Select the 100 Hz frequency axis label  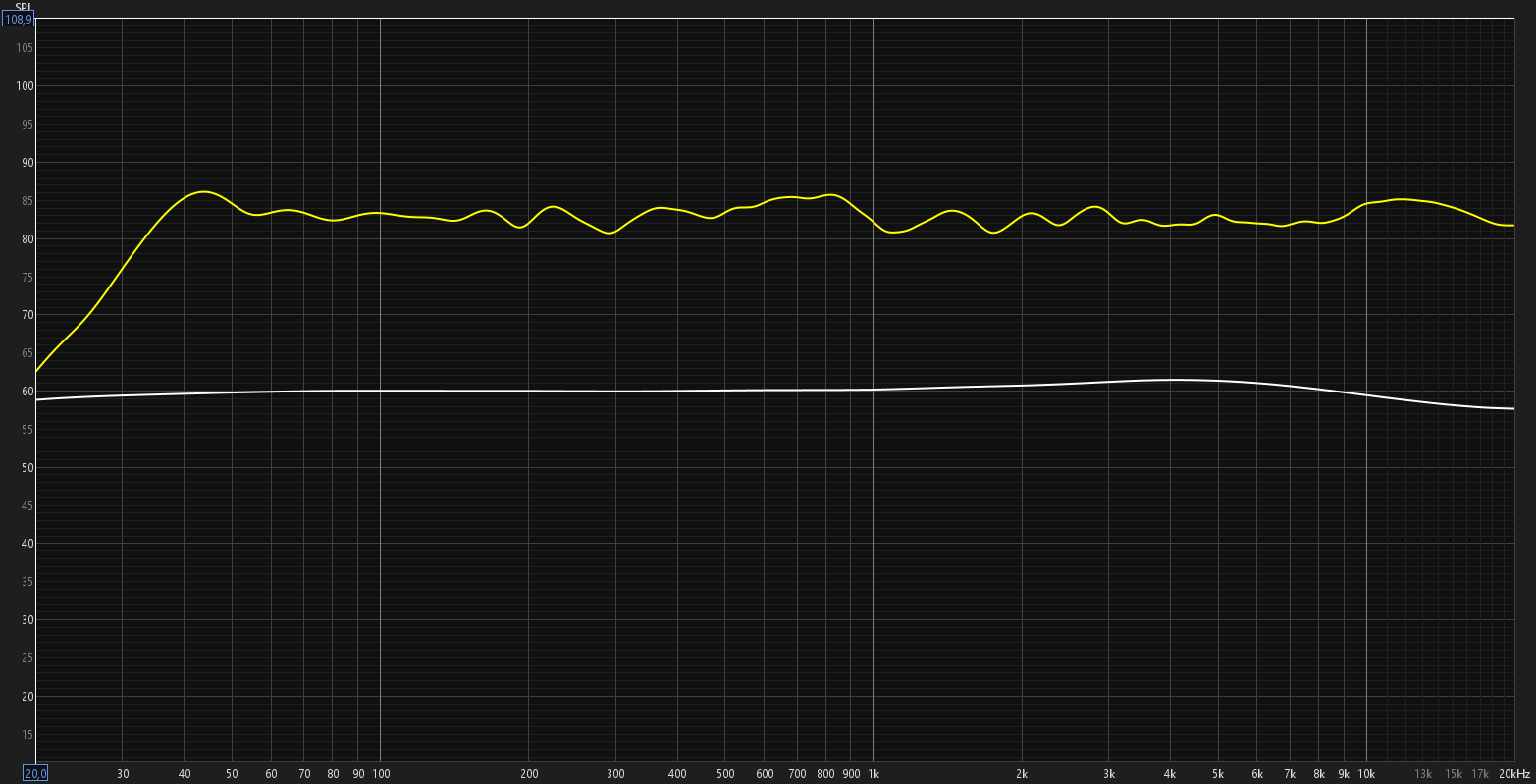(381, 774)
